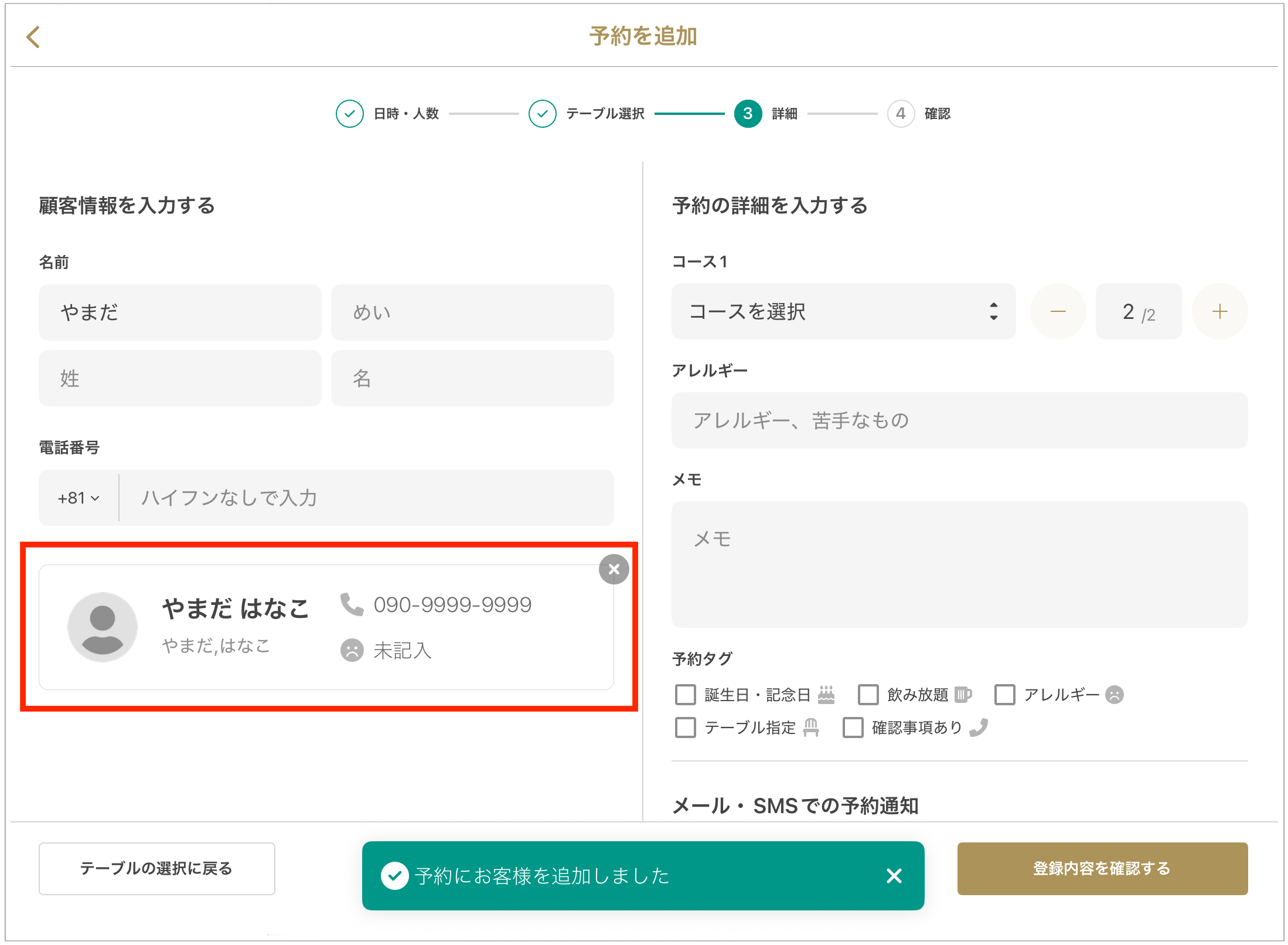Click phone icon beside 090-9999-9999
This screenshot has width=1288, height=945.
pyautogui.click(x=352, y=604)
